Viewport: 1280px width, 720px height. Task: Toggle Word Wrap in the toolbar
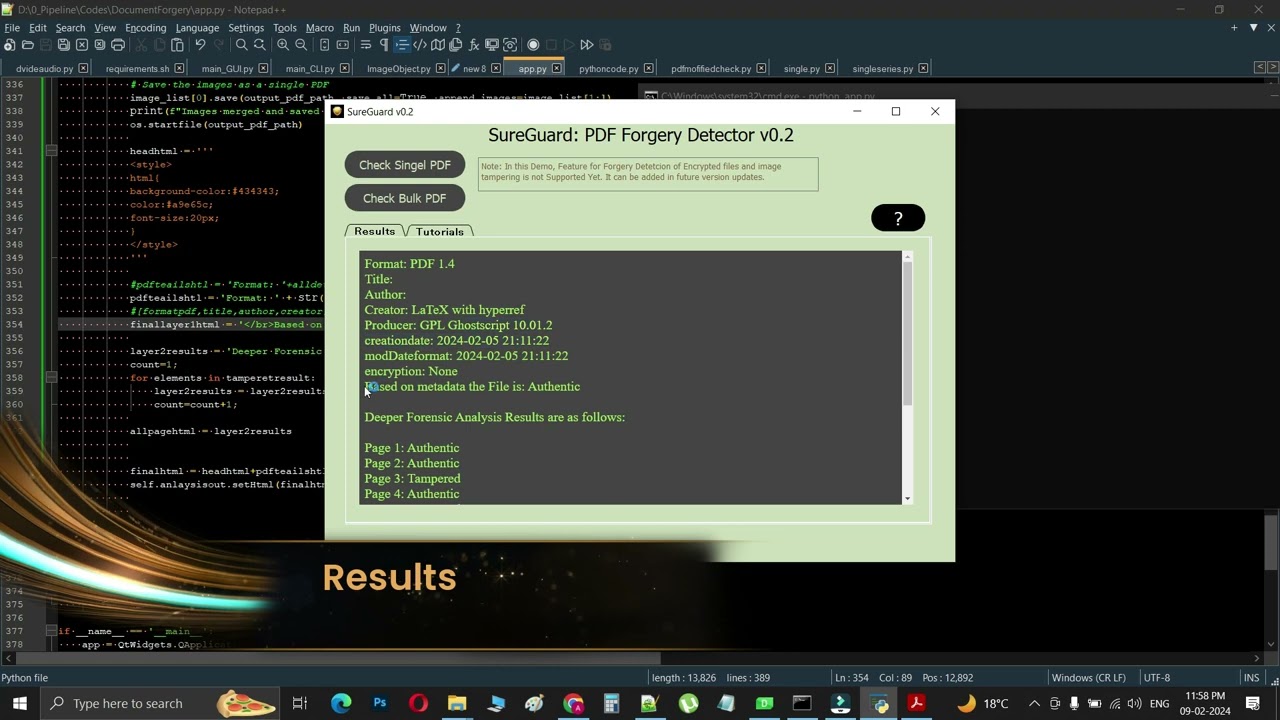(x=365, y=45)
